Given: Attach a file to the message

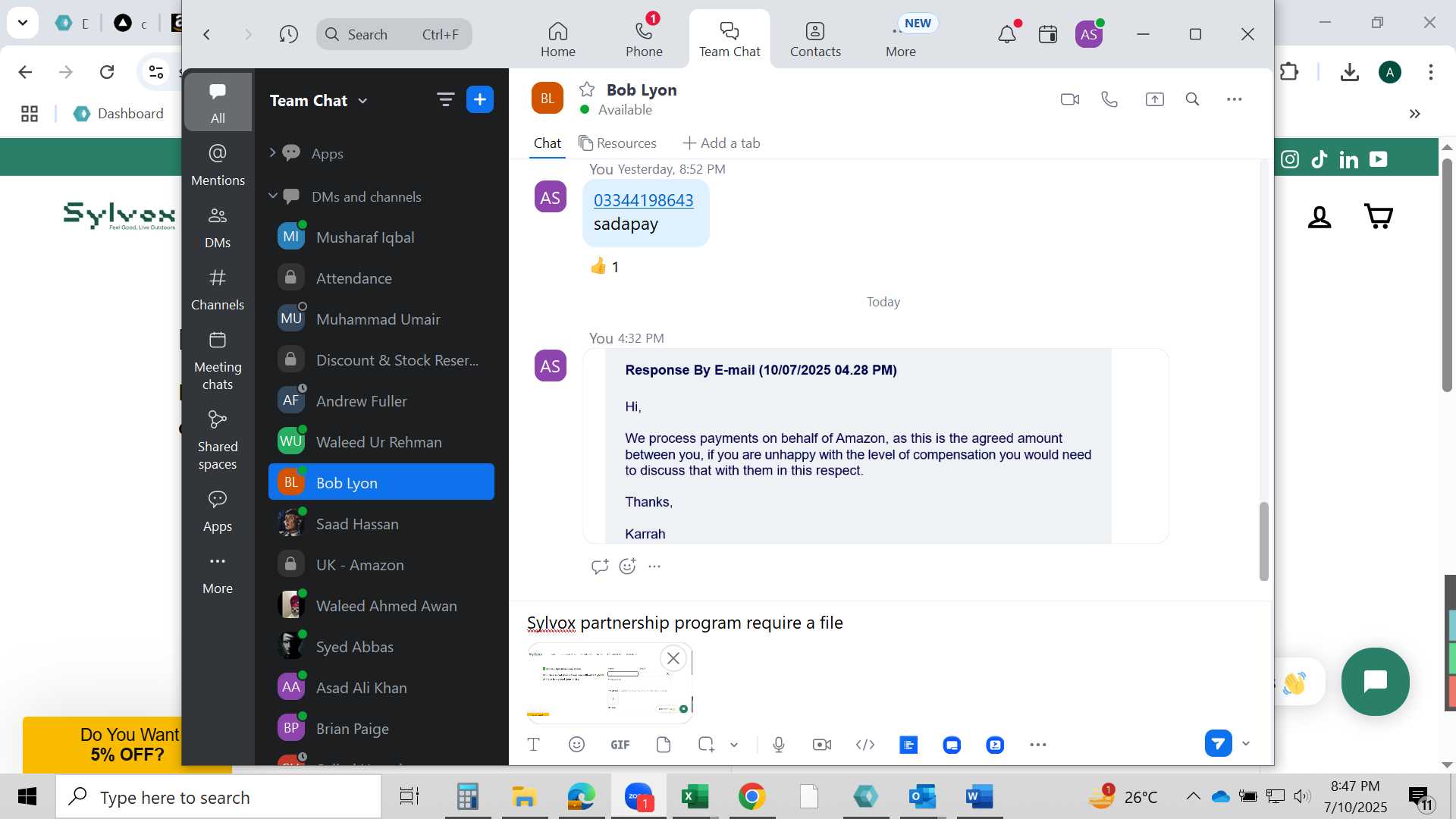Looking at the screenshot, I should (664, 745).
